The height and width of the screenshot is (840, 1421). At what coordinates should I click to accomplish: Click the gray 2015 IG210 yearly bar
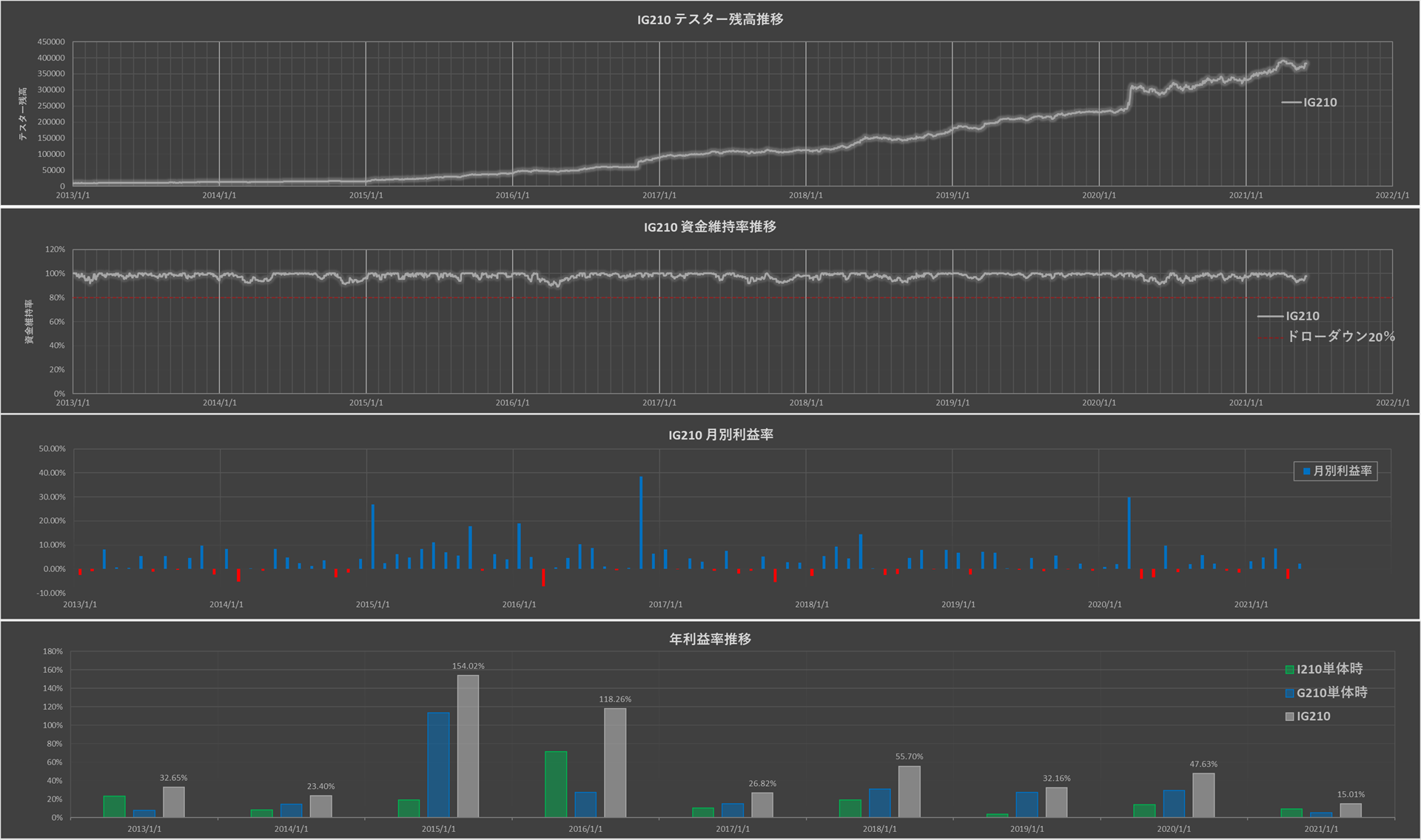pos(468,746)
